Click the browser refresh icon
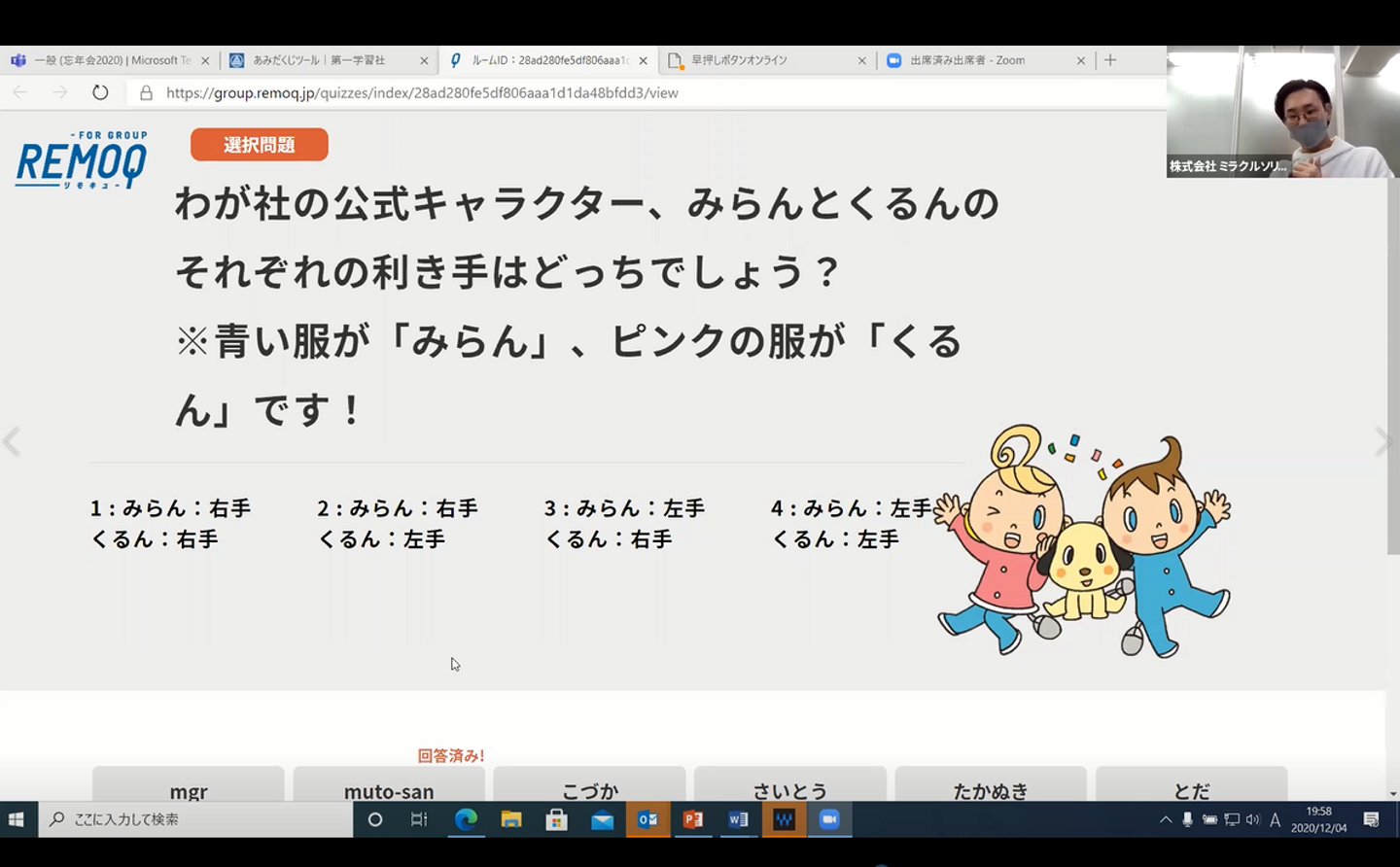The height and width of the screenshot is (867, 1400). click(100, 92)
